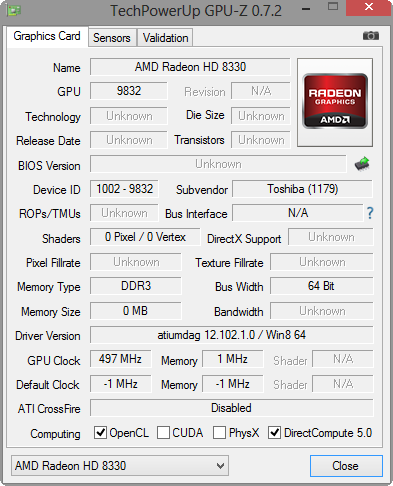Click the DirectX Support Unknown field

tap(331, 237)
